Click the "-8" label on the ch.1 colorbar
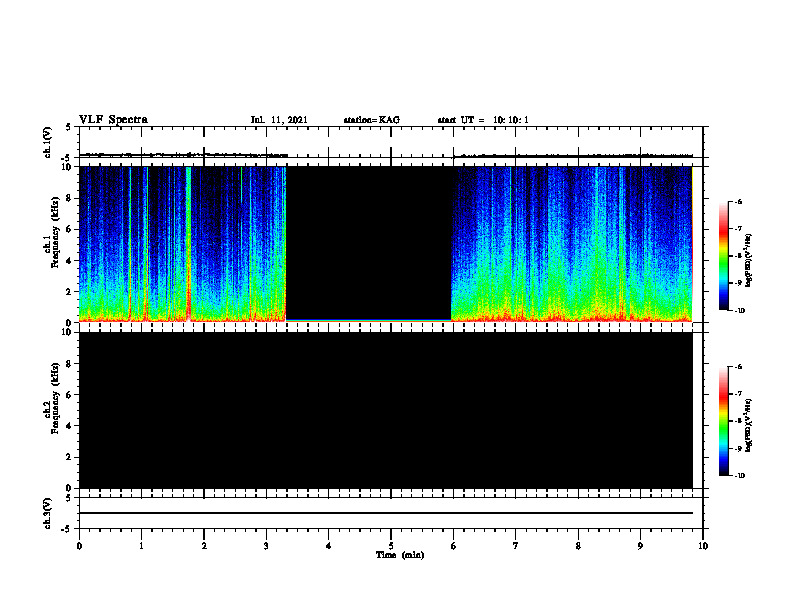Screen dimensions: 792x612 tap(738, 256)
